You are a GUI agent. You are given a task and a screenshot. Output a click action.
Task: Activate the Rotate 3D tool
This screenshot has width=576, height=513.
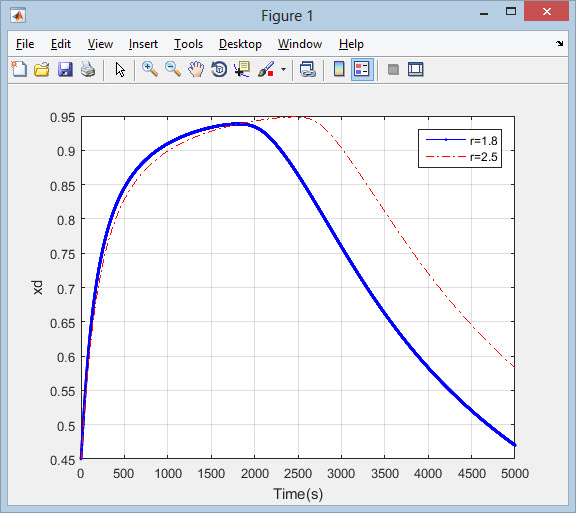219,69
